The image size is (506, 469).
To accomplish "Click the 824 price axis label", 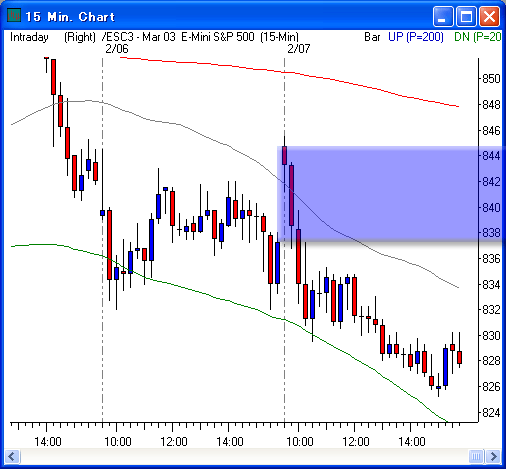I will (492, 413).
